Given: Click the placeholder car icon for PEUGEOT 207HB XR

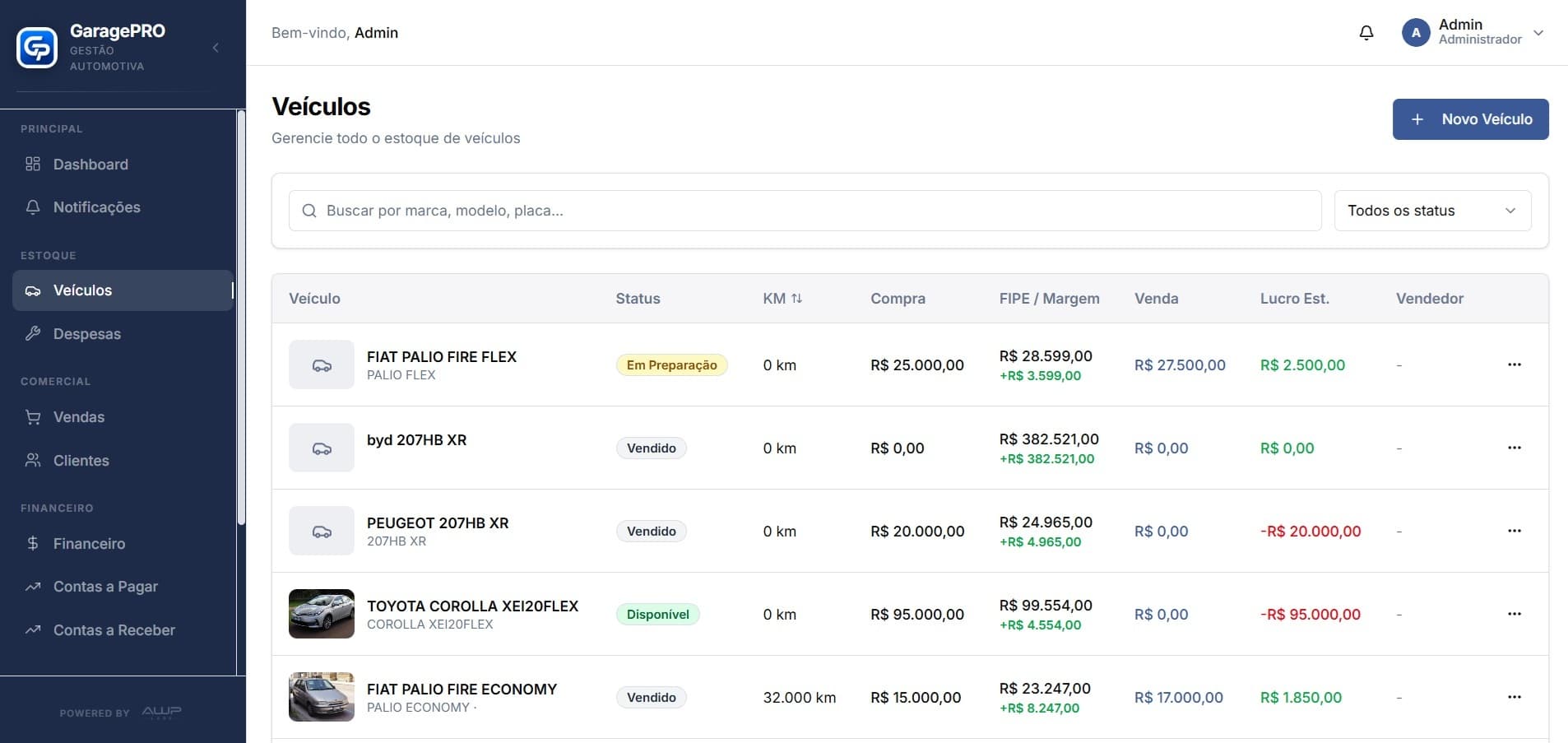Looking at the screenshot, I should [322, 531].
